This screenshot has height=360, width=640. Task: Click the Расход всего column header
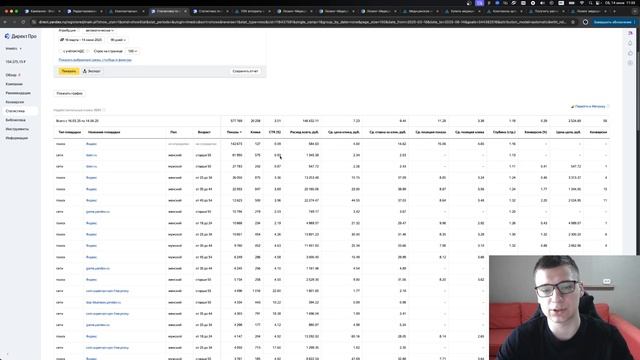304,132
